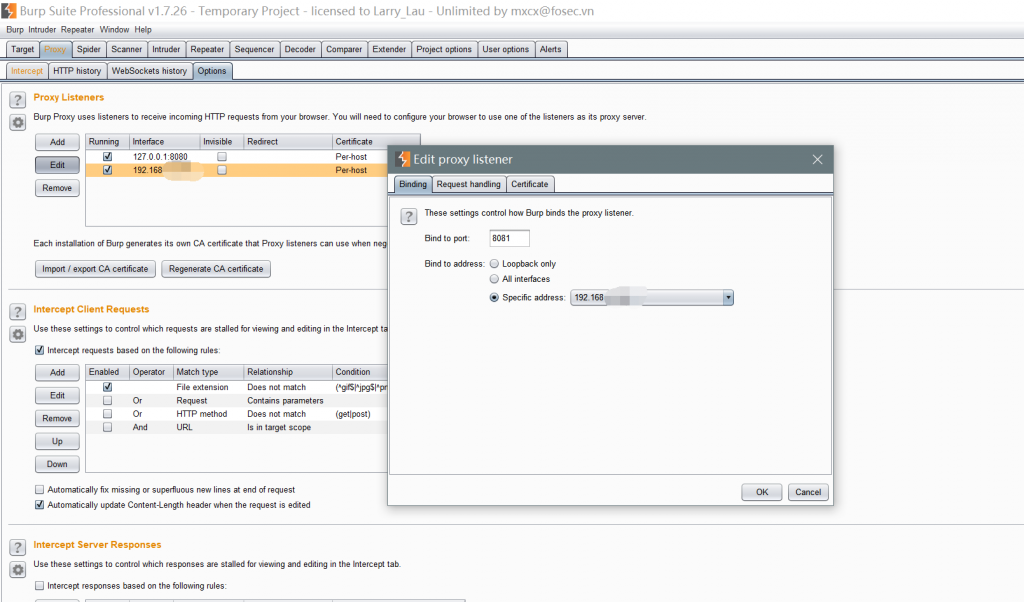Switch to the Spider tab
The height and width of the screenshot is (602, 1024).
[x=89, y=49]
